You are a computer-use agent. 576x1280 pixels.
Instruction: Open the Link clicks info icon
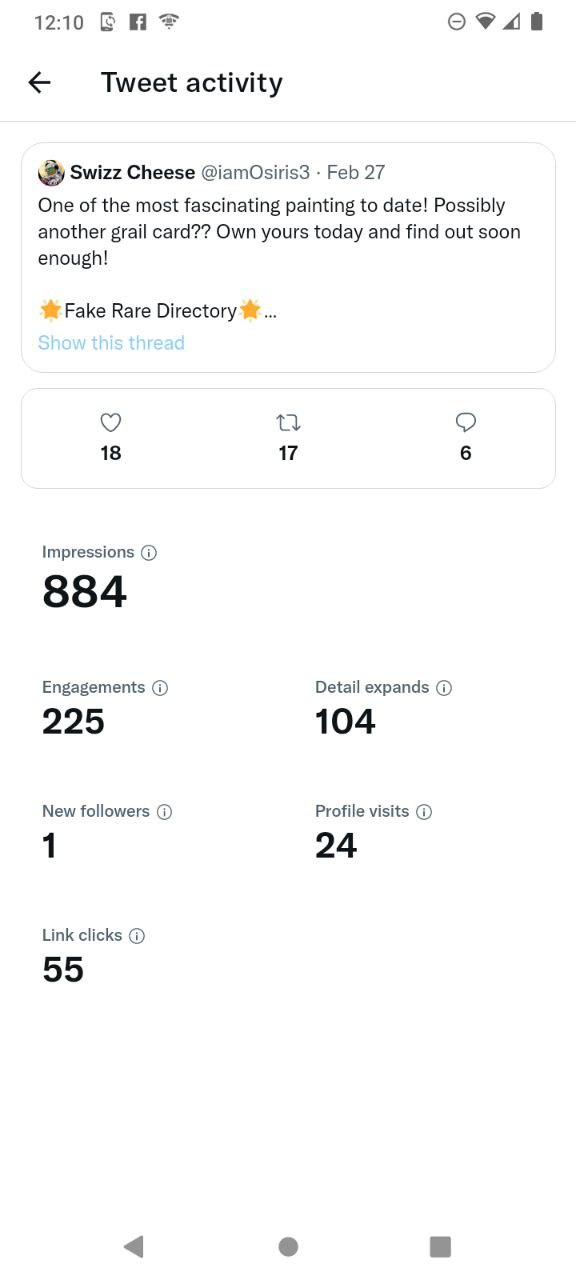[137, 936]
